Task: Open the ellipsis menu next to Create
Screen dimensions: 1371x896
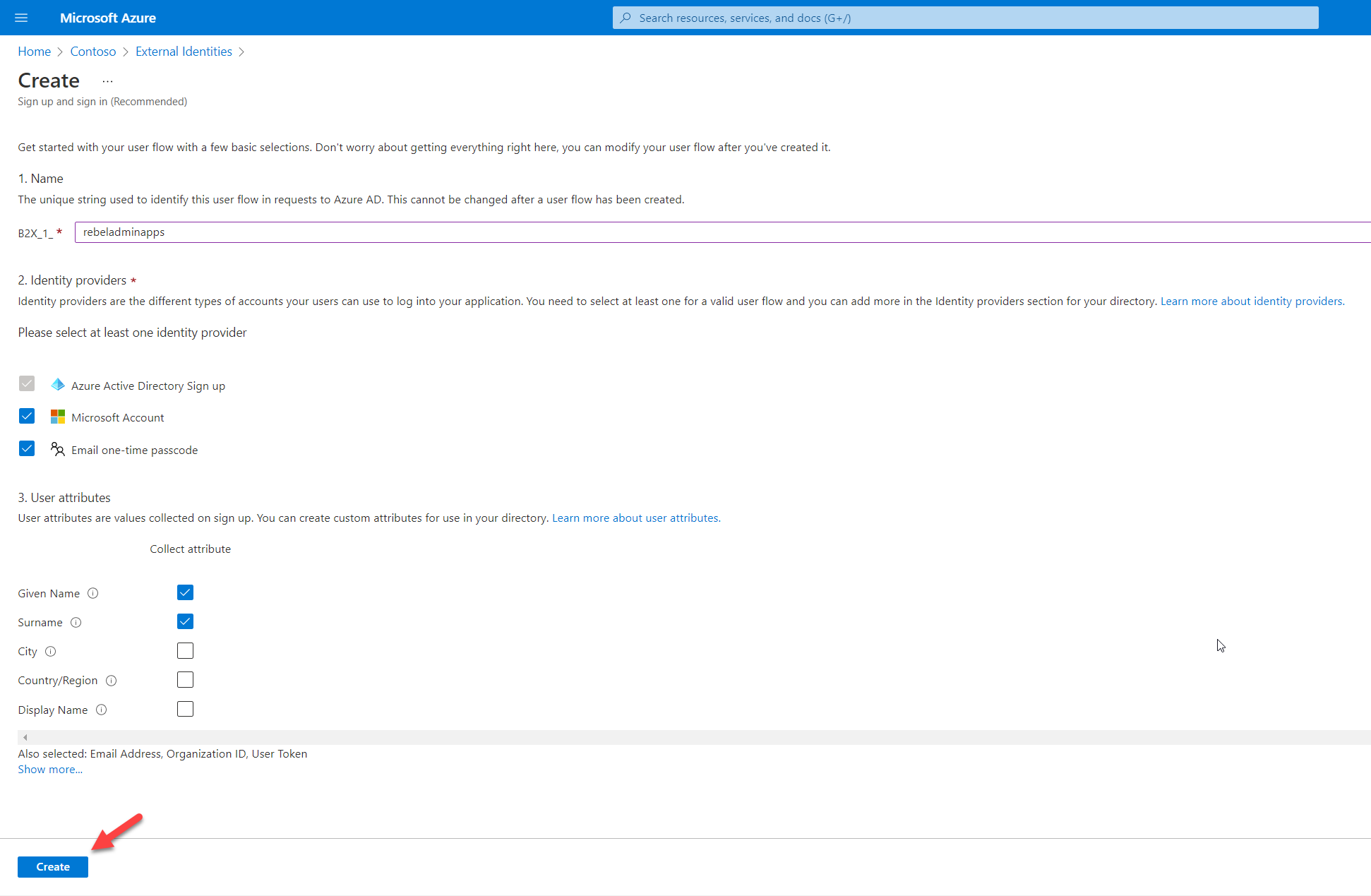Action: 107,81
